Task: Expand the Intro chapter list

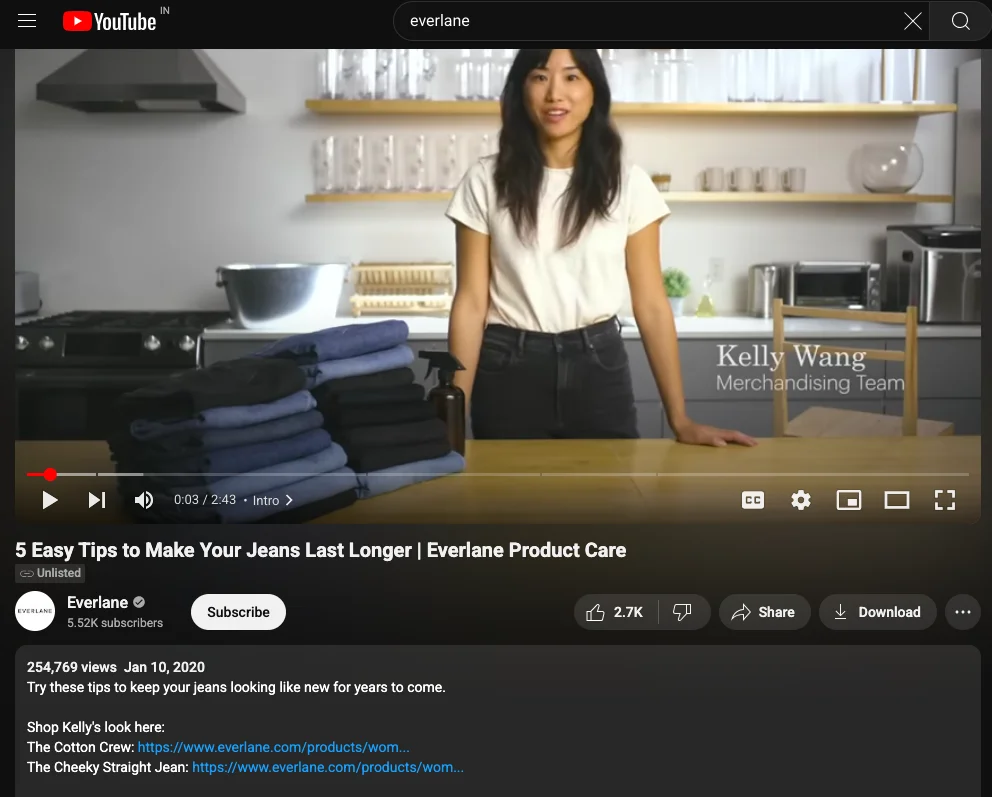Action: (273, 500)
